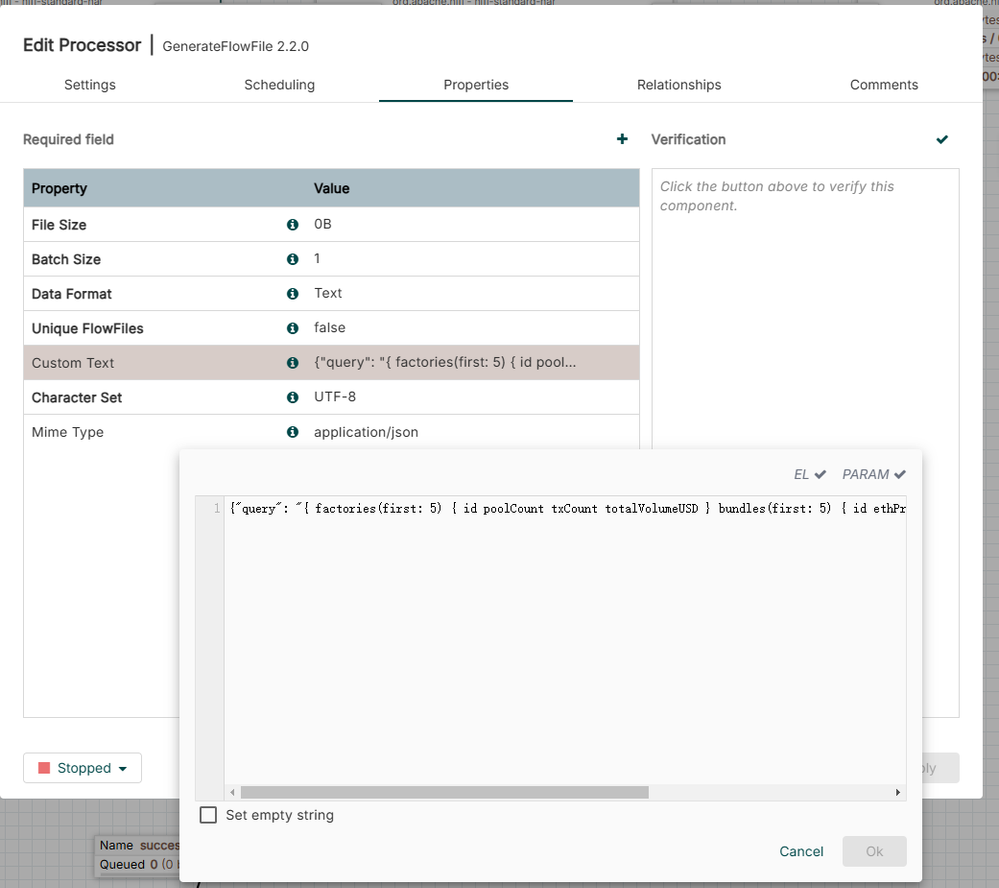Viewport: 999px width, 888px height.
Task: Click the File Size info icon
Action: (293, 225)
